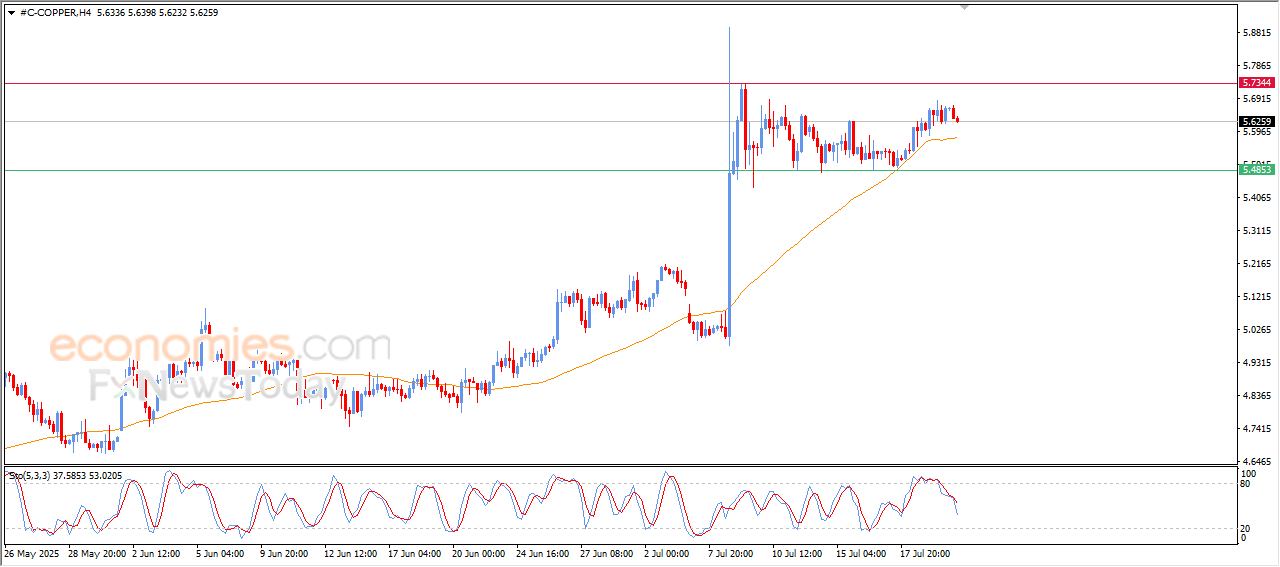Click the #C-COPPER,H4 chart title
1280x567 pixels.
point(55,12)
